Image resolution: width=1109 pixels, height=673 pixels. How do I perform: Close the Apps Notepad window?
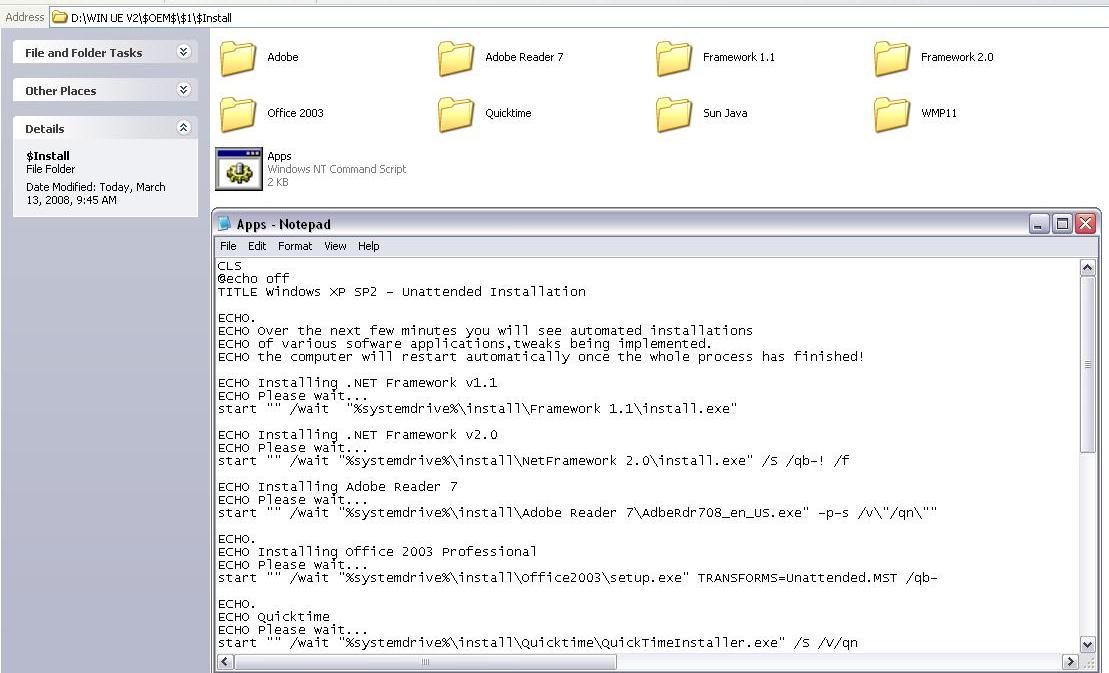click(1085, 224)
